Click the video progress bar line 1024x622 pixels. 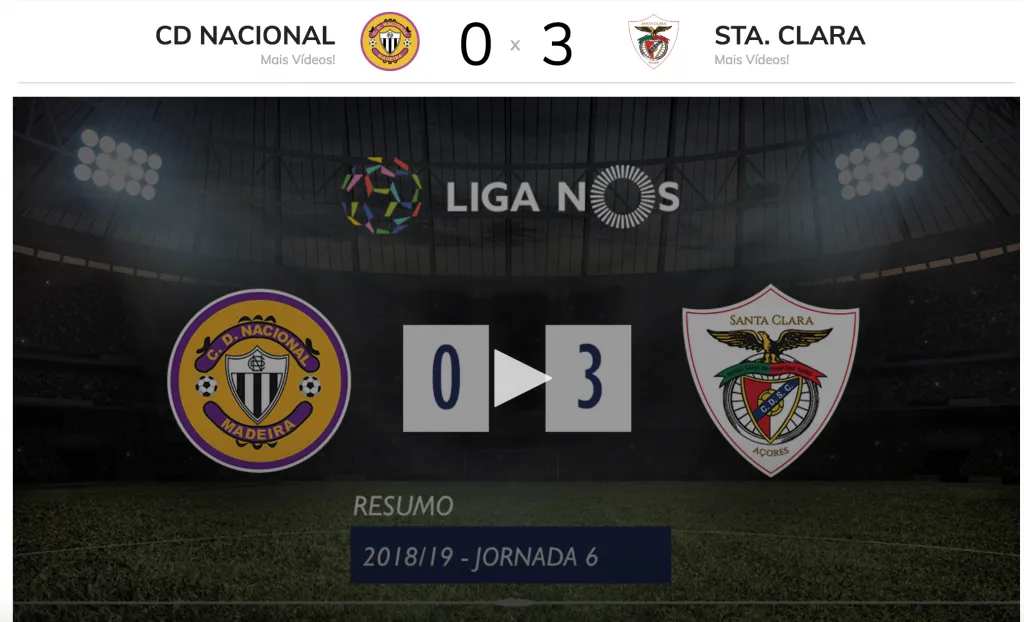pos(516,602)
